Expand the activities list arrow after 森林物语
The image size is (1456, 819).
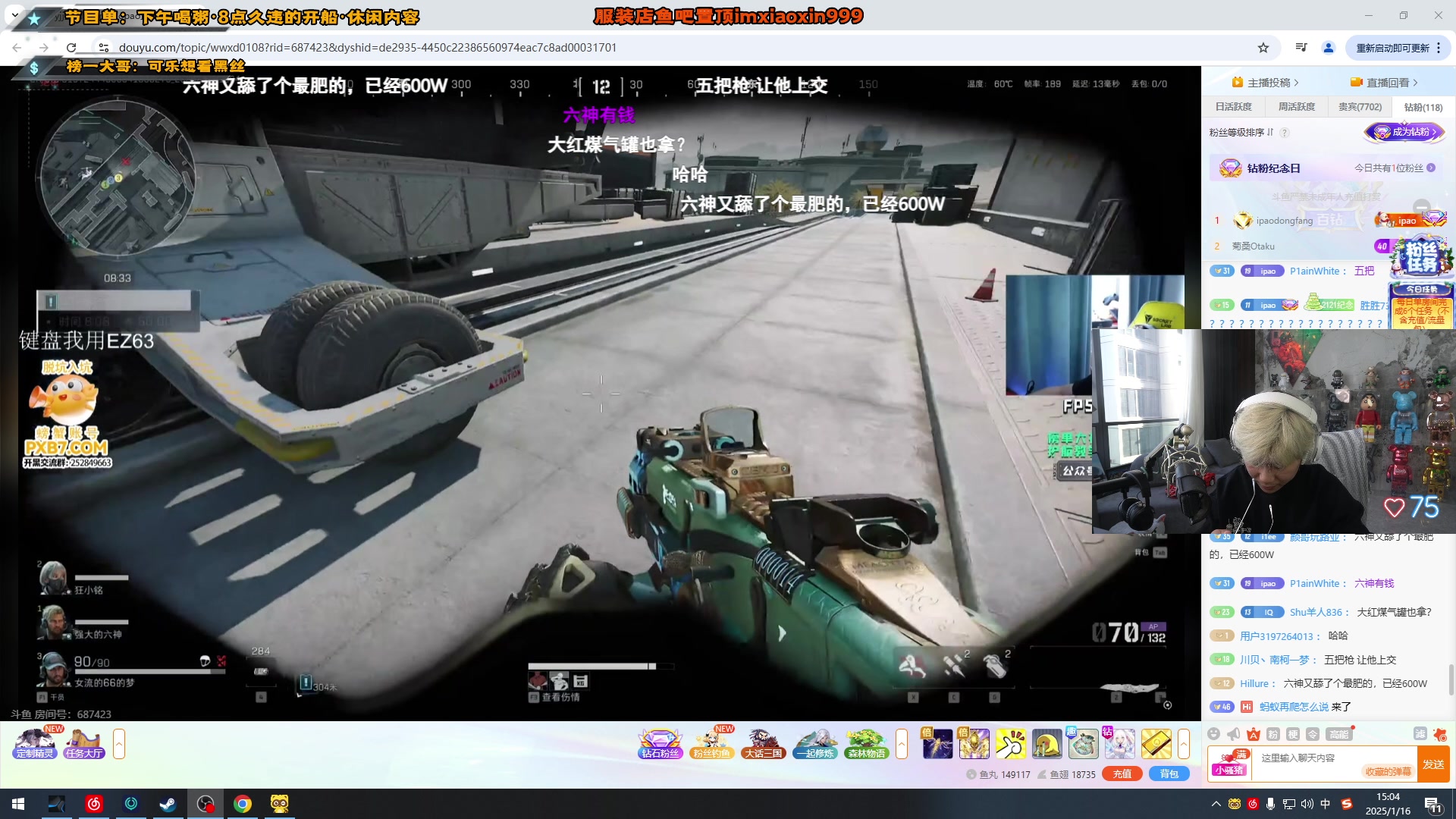[x=902, y=744]
